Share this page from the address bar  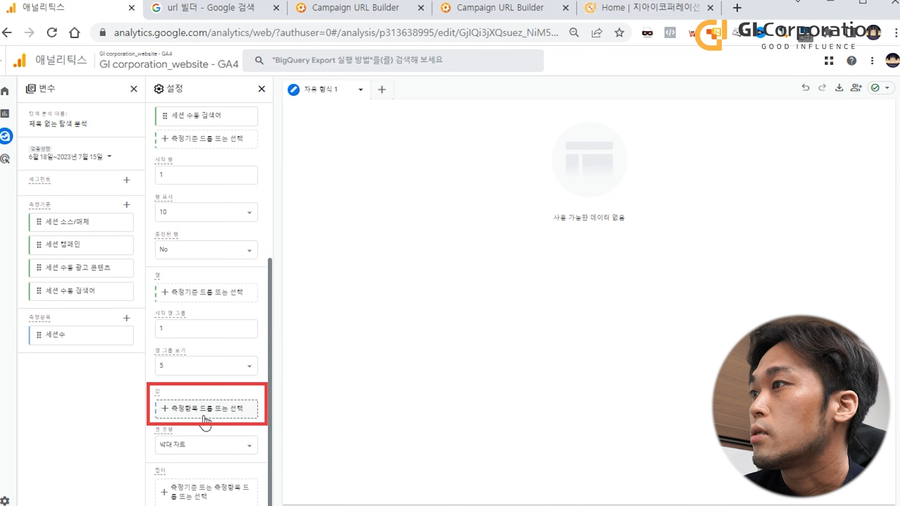pos(597,33)
